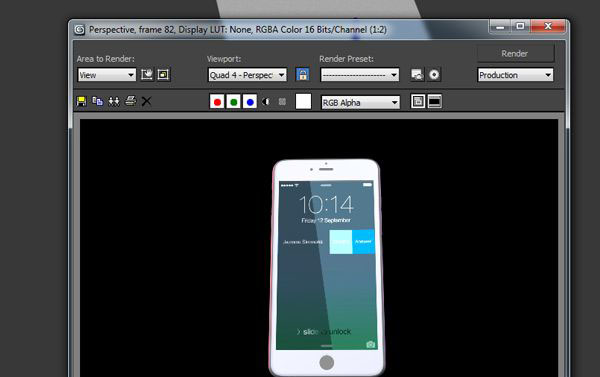Image resolution: width=600 pixels, height=377 pixels.
Task: Click the Auto Region Selected icon
Action: pyautogui.click(x=163, y=75)
